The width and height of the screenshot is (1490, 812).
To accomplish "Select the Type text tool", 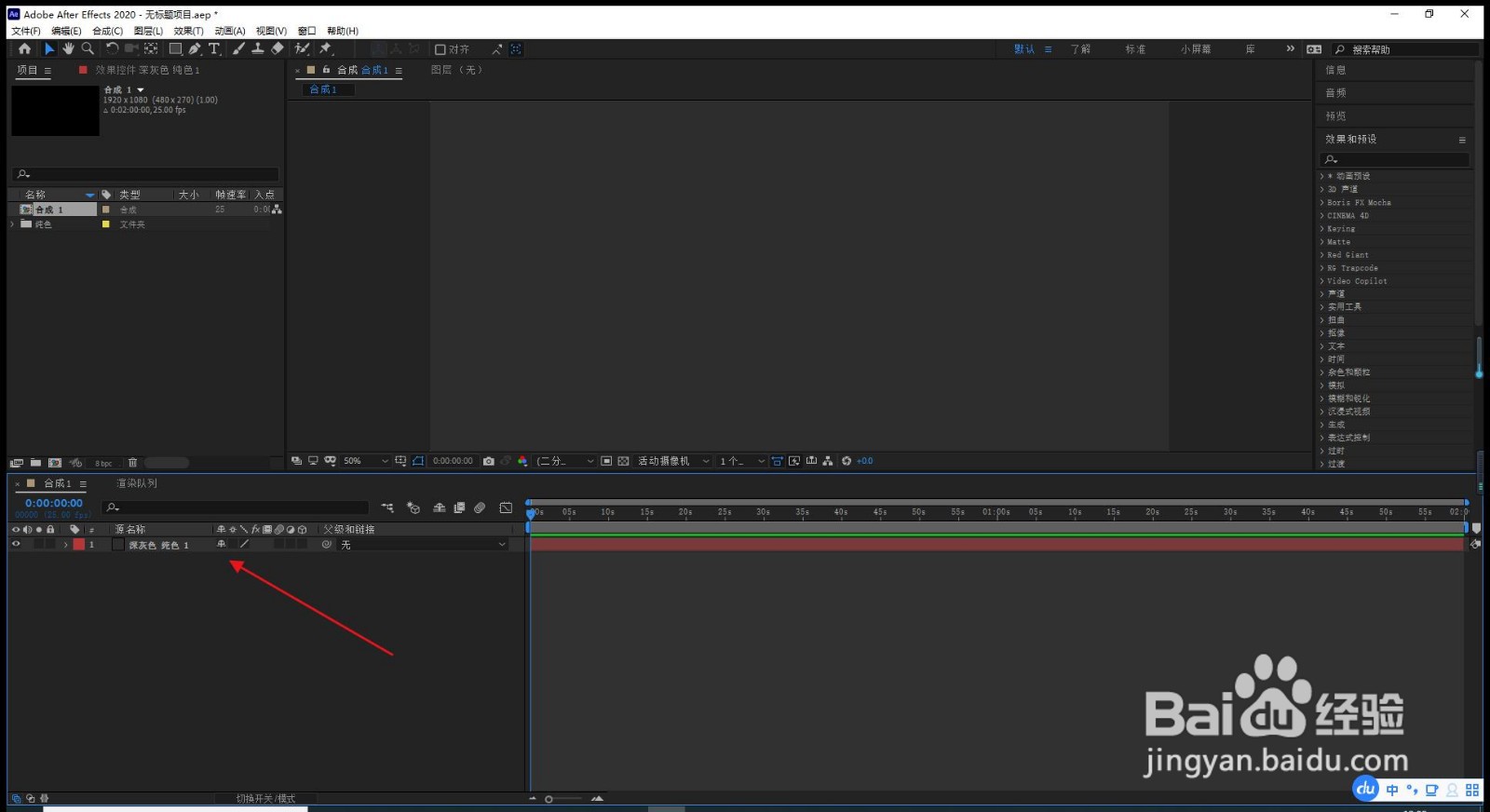I will tap(214, 49).
